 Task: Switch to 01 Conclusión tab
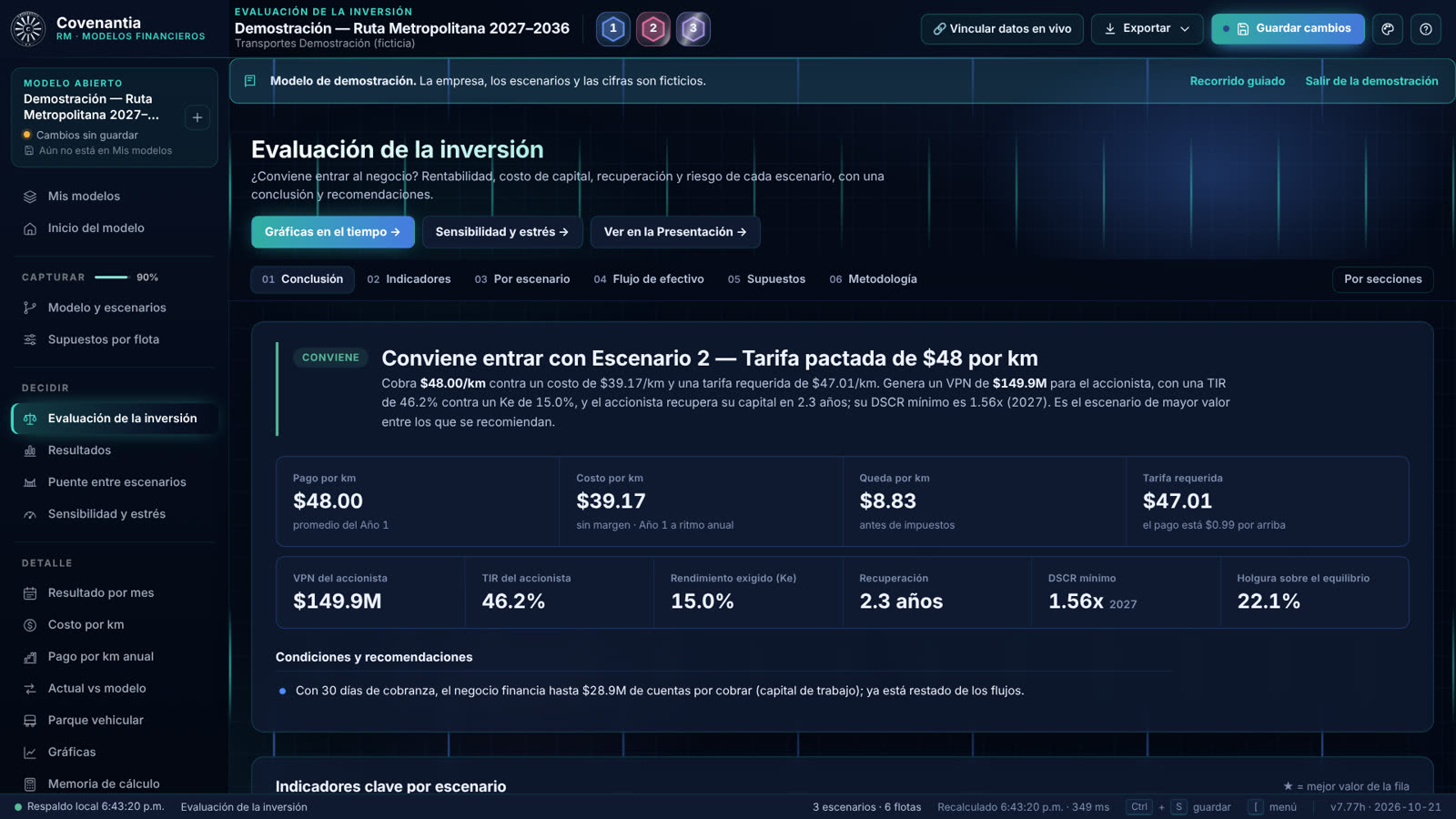[x=302, y=279]
